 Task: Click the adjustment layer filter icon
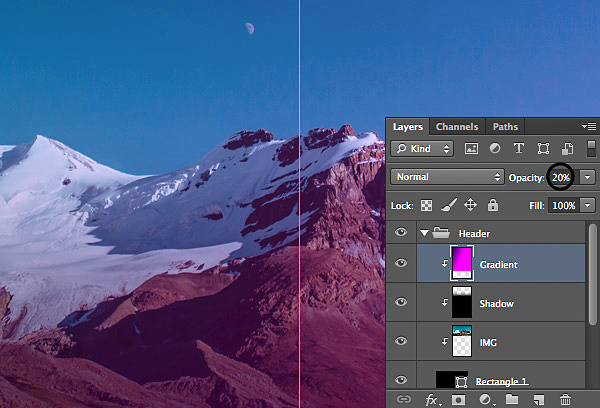[x=495, y=148]
